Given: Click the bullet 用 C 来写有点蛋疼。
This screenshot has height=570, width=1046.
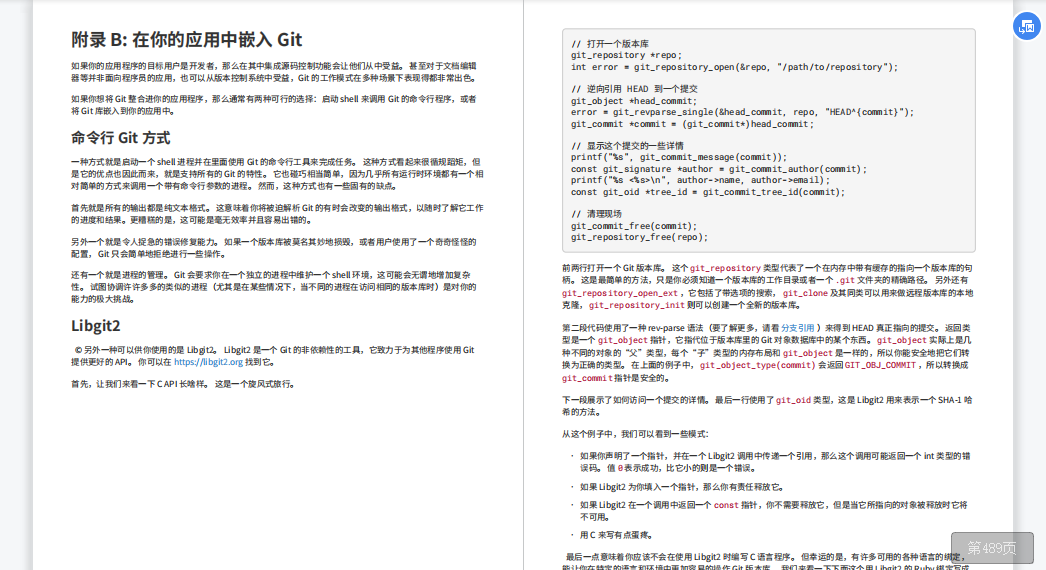Looking at the screenshot, I should click(616, 535).
